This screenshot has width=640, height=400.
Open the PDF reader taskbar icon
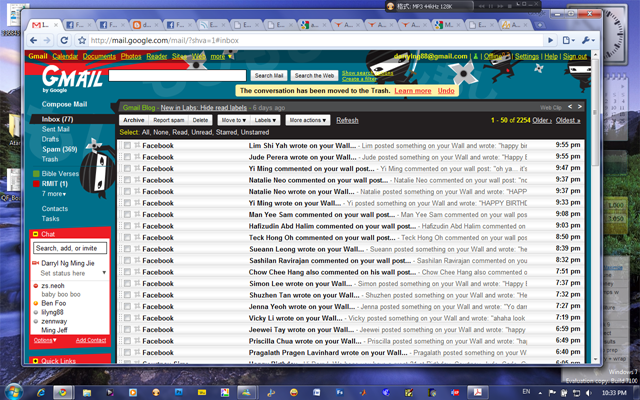coord(477,393)
